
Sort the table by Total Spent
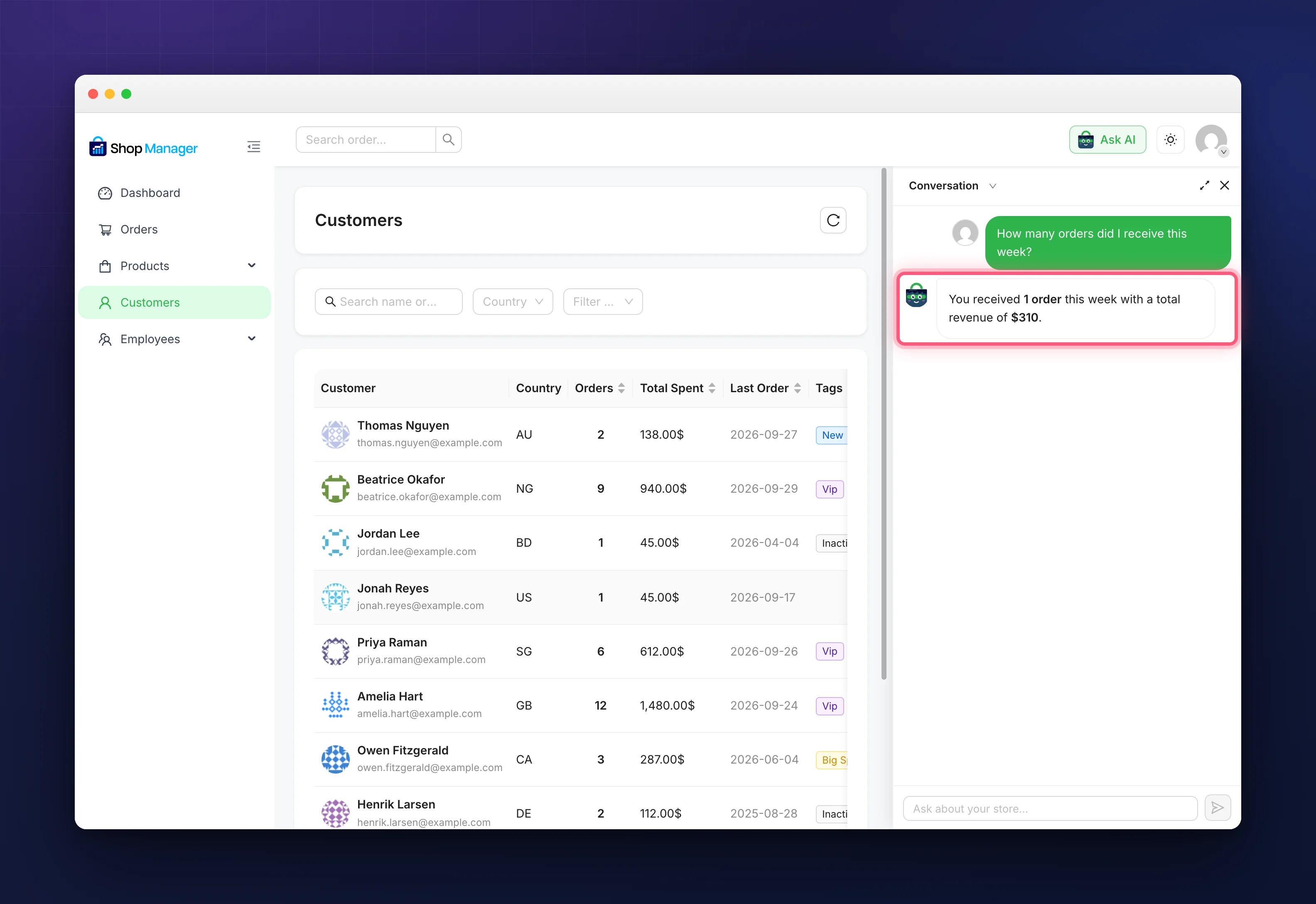point(677,388)
